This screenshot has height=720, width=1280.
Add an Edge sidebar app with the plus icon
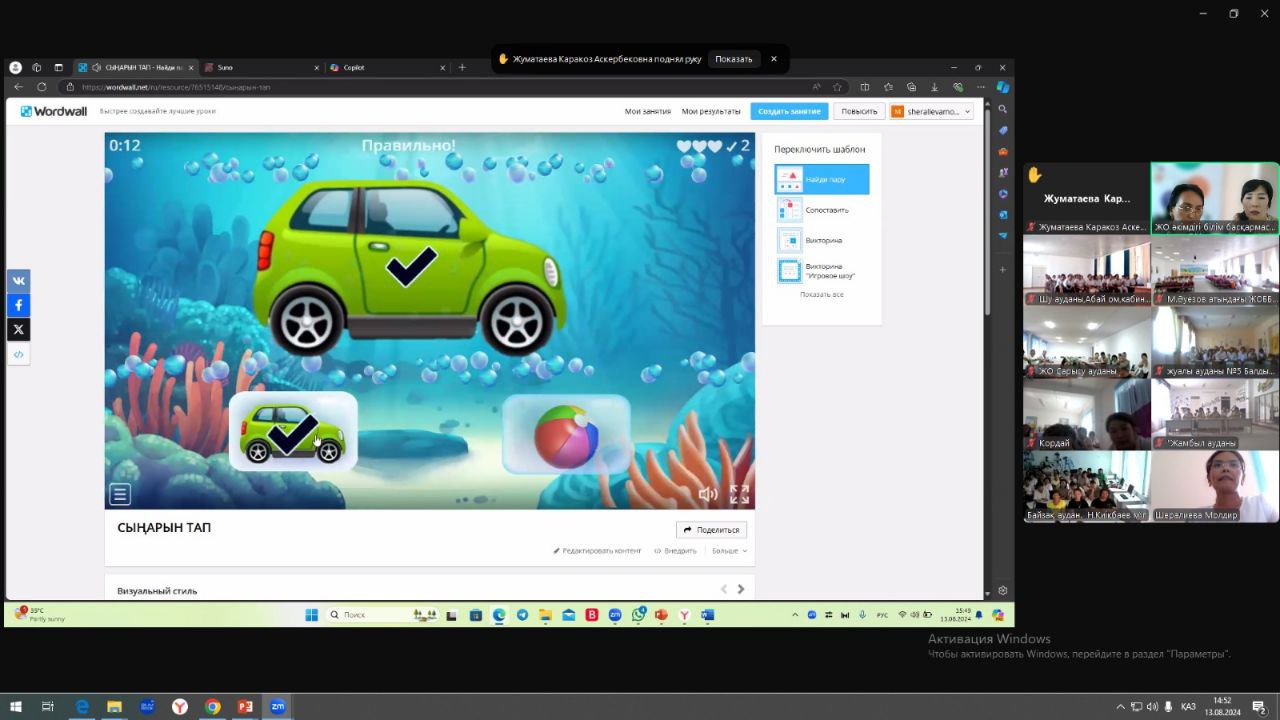coord(1003,269)
